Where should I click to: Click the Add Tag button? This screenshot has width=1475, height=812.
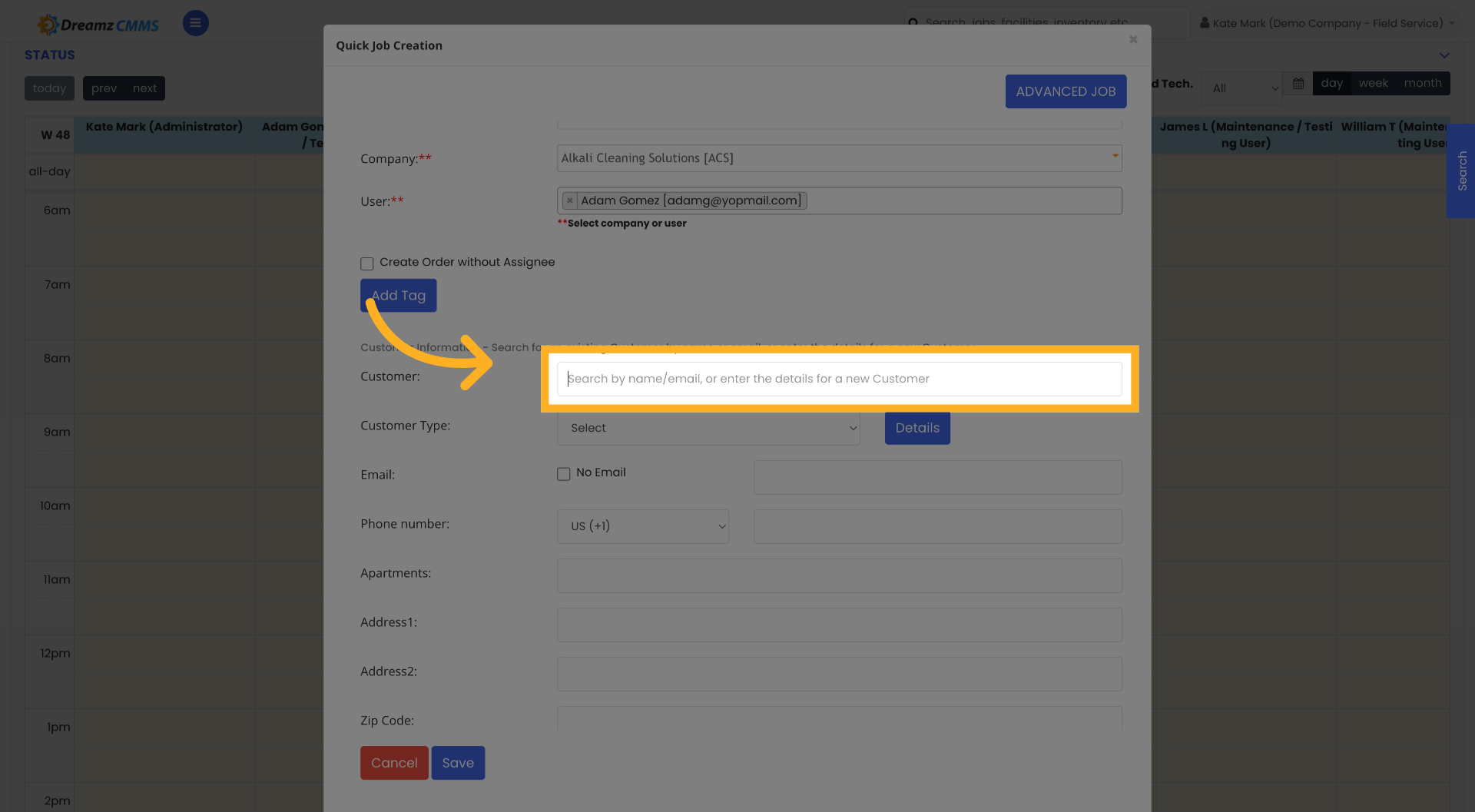[x=398, y=295]
